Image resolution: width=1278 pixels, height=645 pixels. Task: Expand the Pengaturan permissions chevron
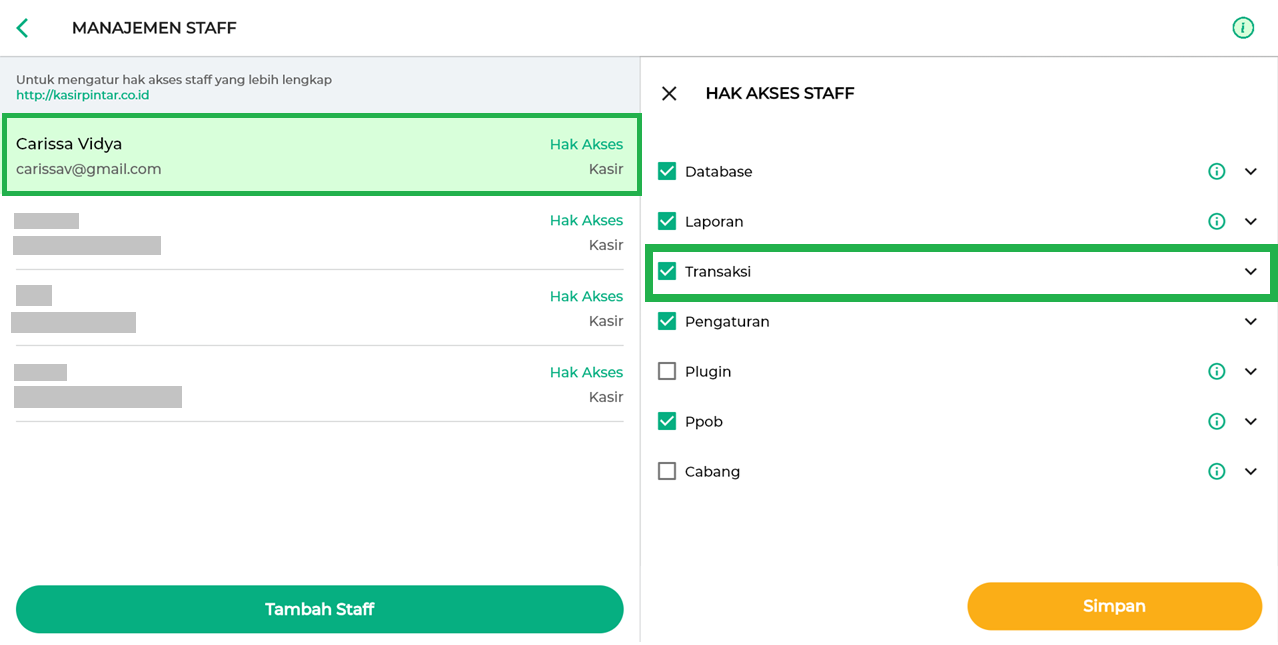(1250, 322)
